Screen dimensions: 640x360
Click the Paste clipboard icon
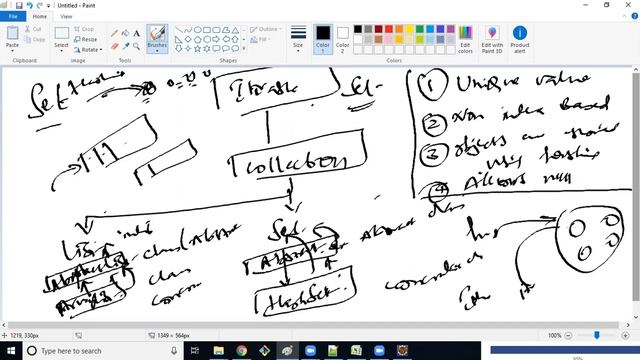pyautogui.click(x=12, y=33)
